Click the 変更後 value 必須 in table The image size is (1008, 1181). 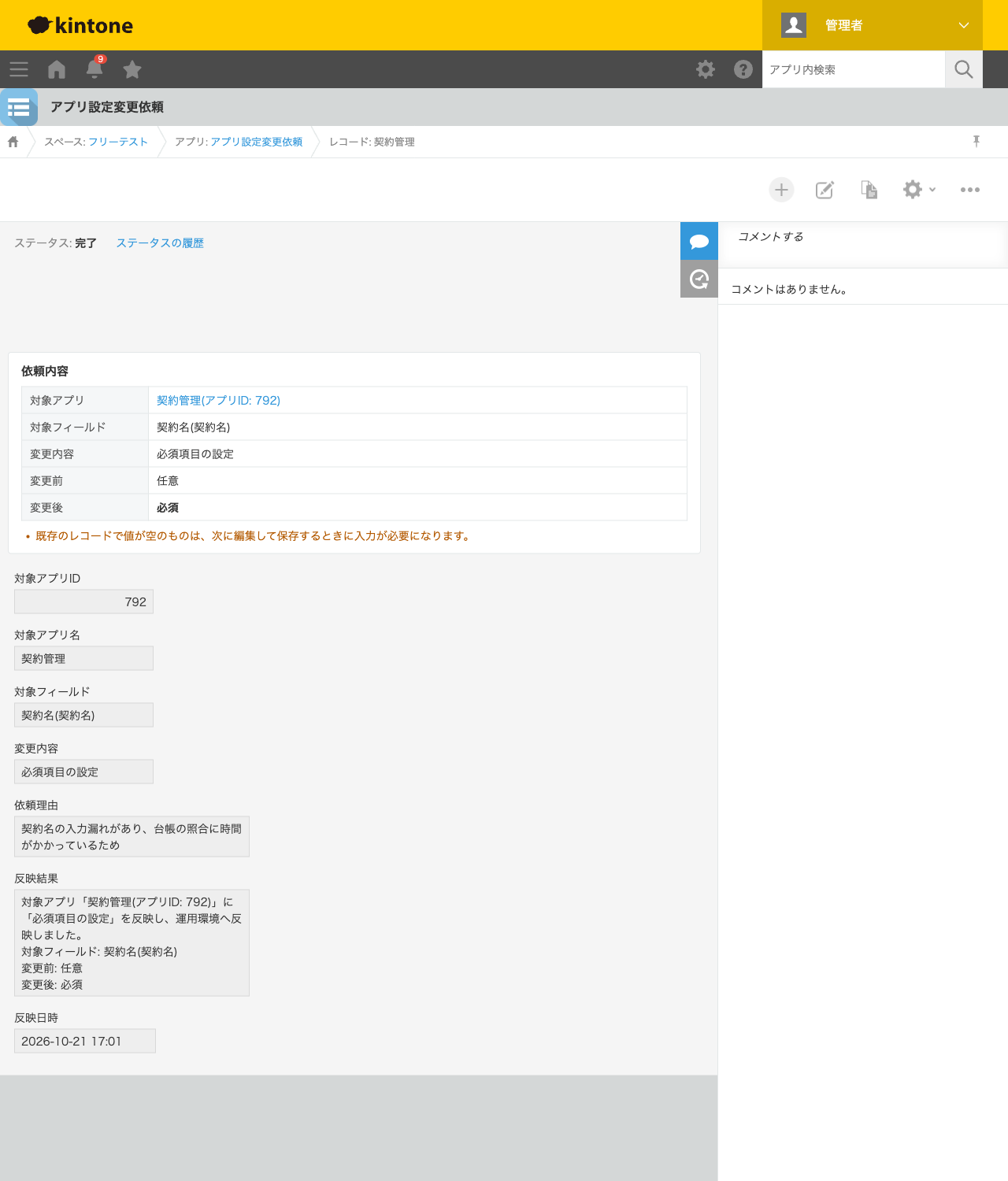click(x=168, y=508)
